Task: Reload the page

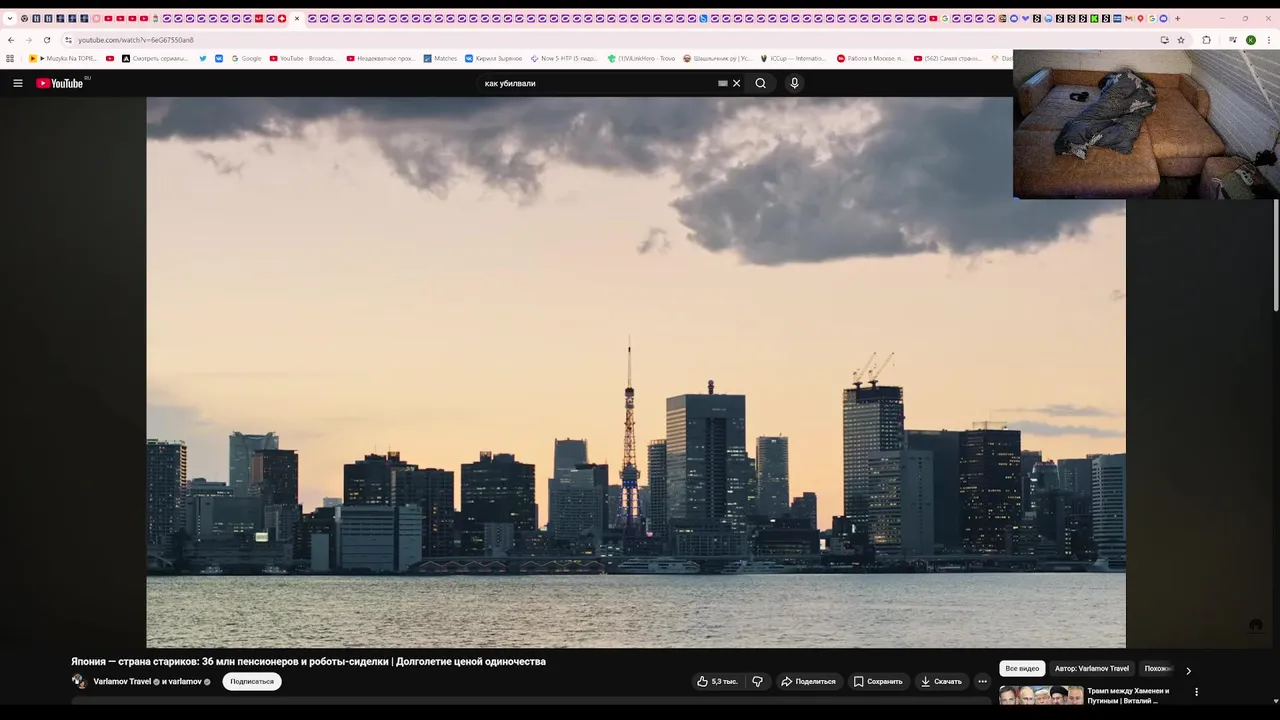Action: [x=46, y=40]
